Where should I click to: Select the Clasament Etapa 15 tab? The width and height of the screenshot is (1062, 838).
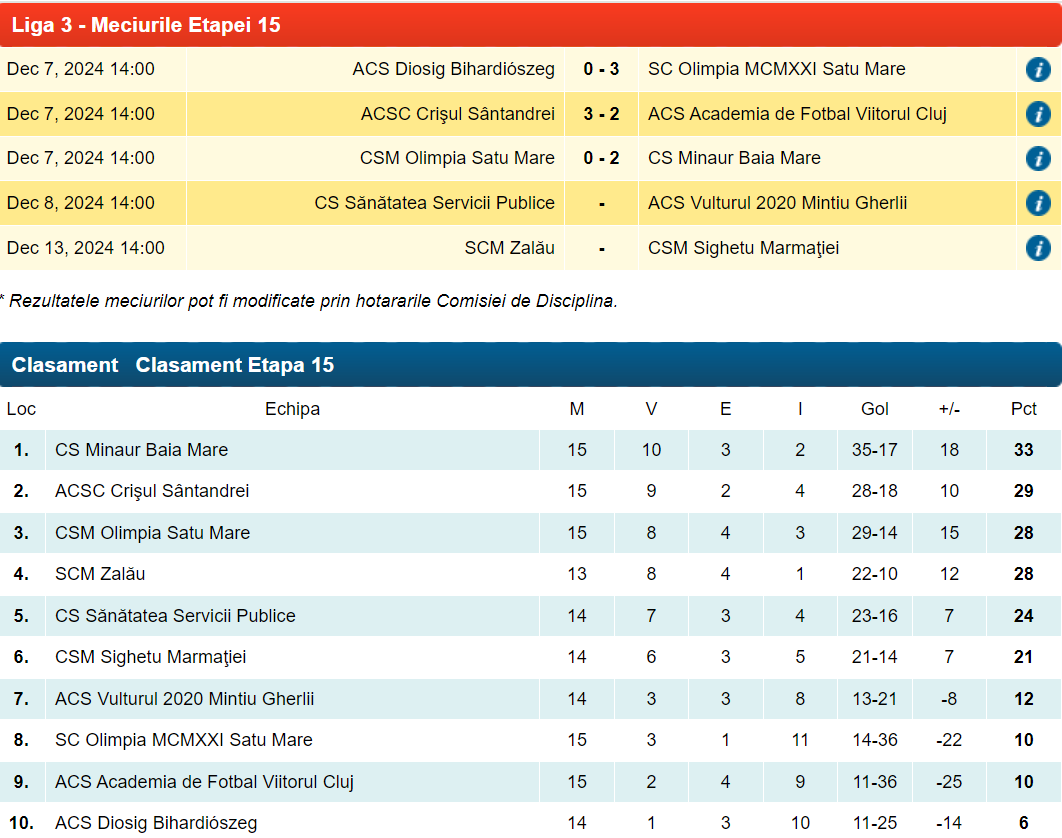(235, 365)
